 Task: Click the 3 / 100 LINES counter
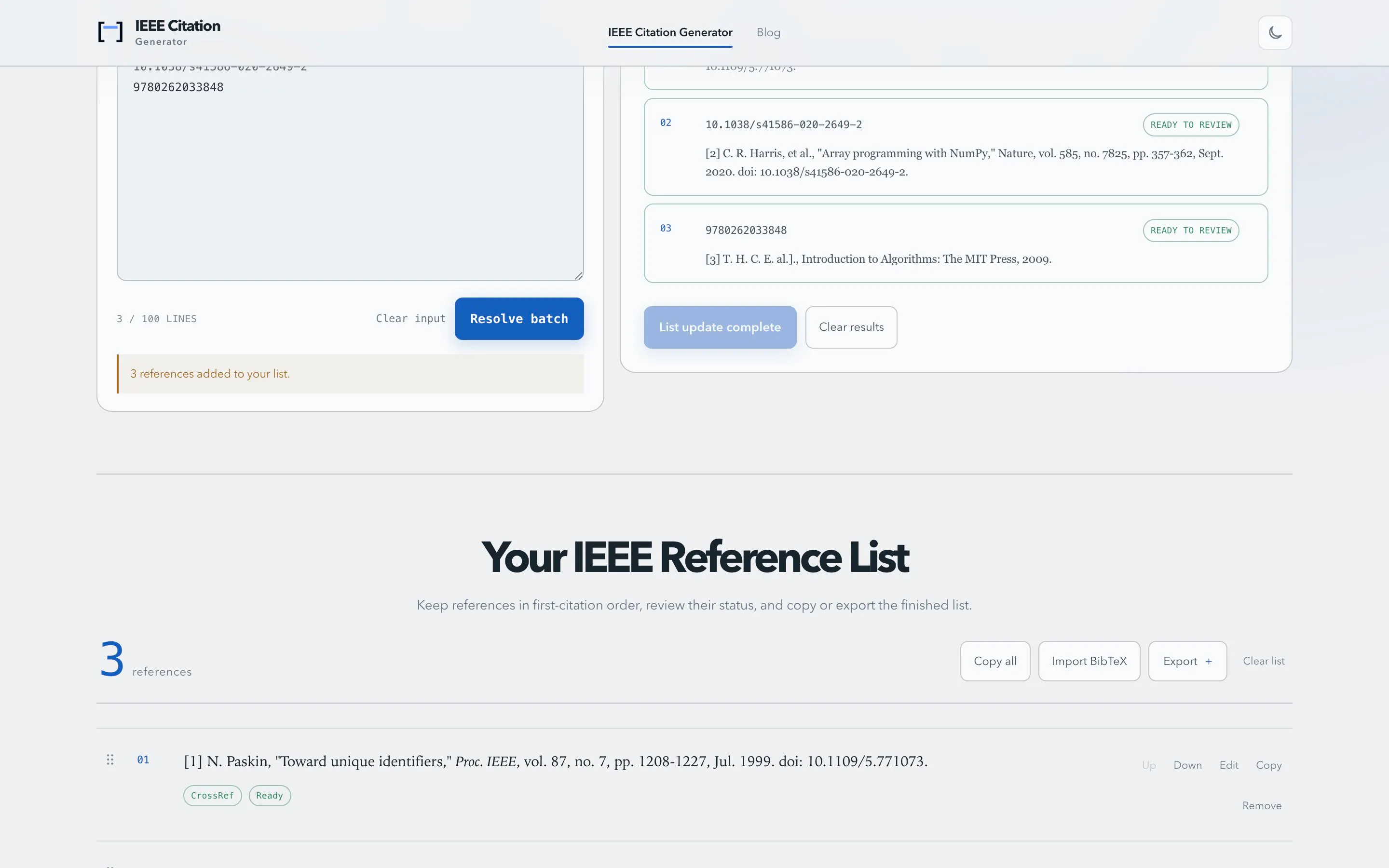(x=157, y=319)
